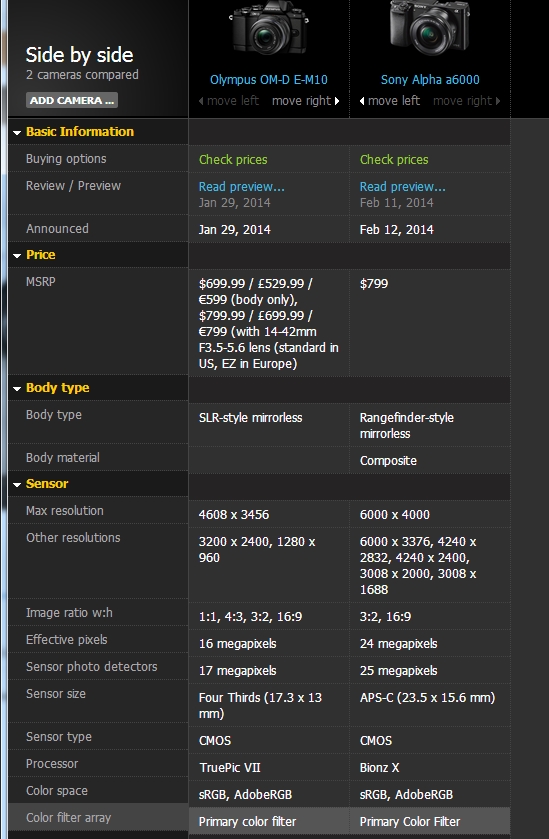Click the Review / Preview row label
Screen dimensions: 549x839
pyautogui.click(x=73, y=186)
